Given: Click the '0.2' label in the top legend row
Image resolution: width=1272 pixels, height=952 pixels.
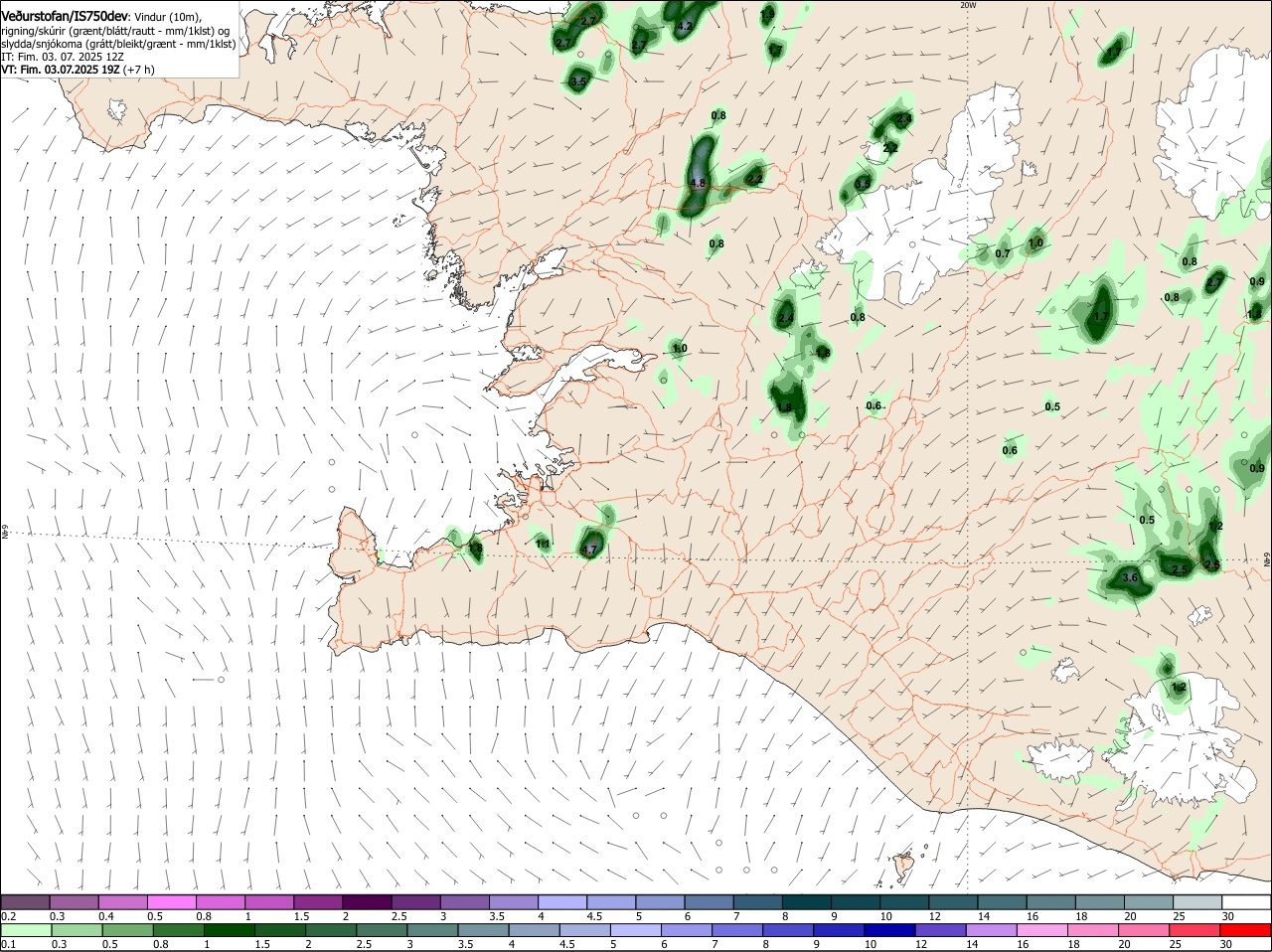Looking at the screenshot, I should pyautogui.click(x=8, y=916).
